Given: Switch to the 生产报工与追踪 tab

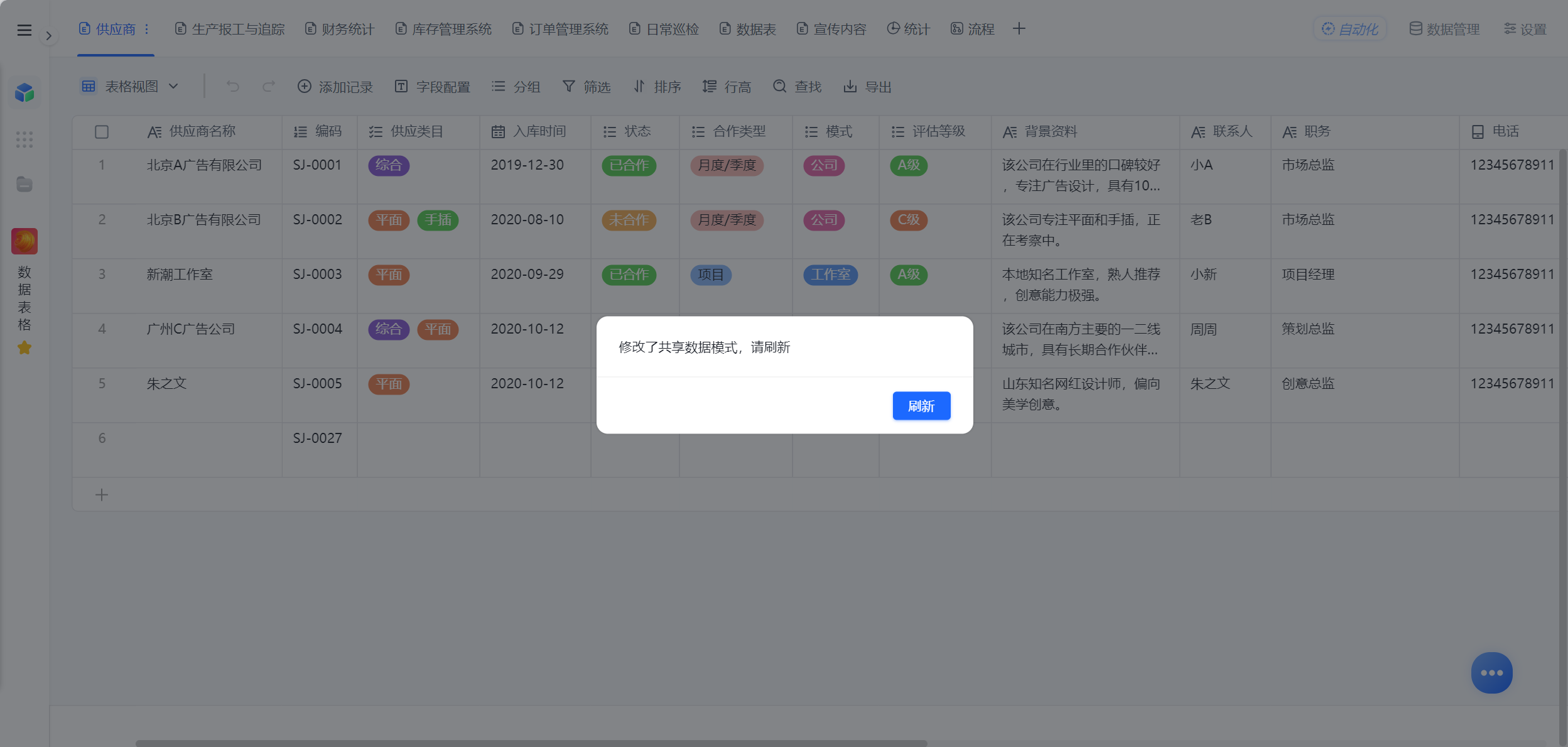Looking at the screenshot, I should pos(229,29).
